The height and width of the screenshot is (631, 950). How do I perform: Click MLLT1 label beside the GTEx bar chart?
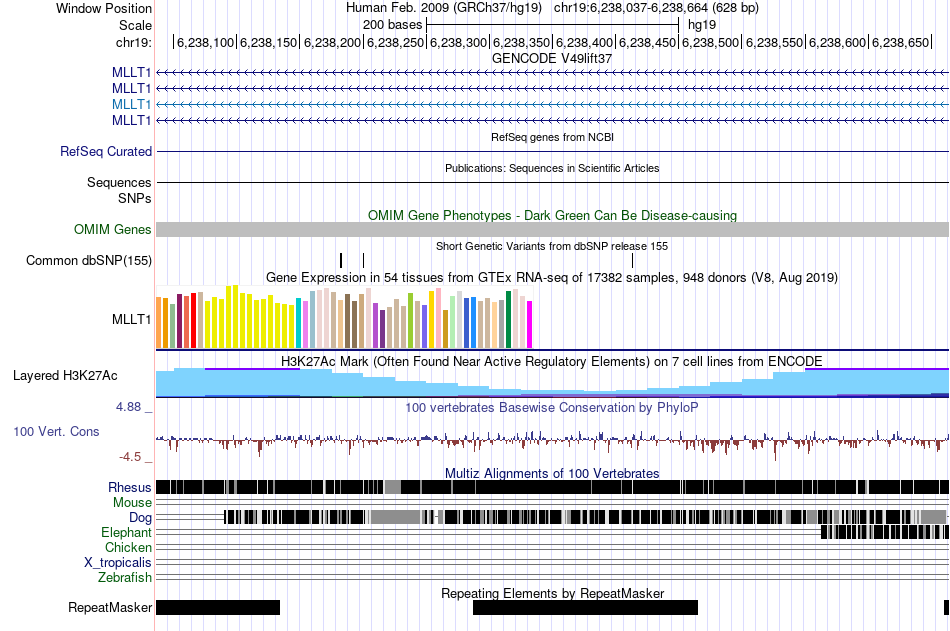tap(131, 319)
